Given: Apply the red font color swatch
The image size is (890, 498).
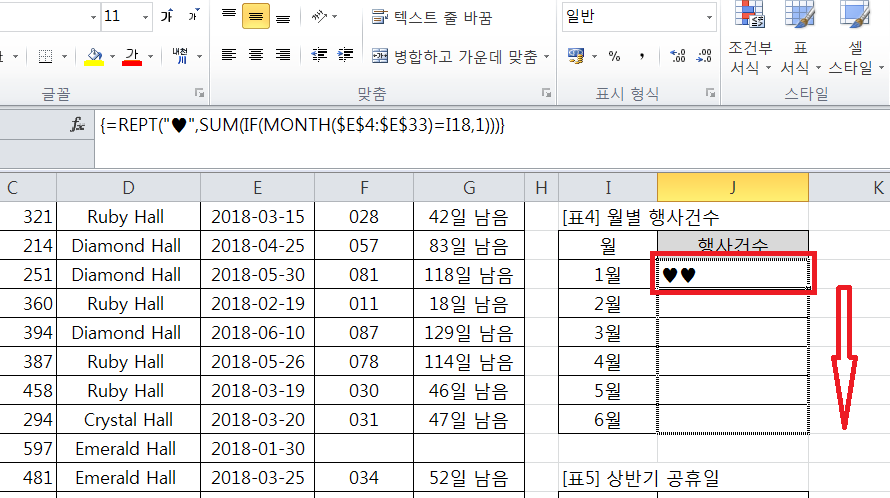Looking at the screenshot, I should coord(131,56).
